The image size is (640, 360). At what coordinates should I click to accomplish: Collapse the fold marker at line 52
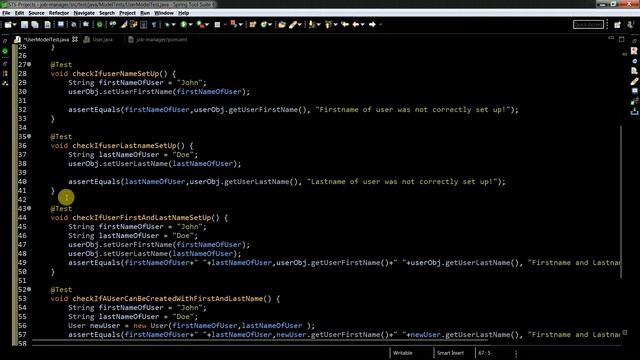tap(29, 289)
